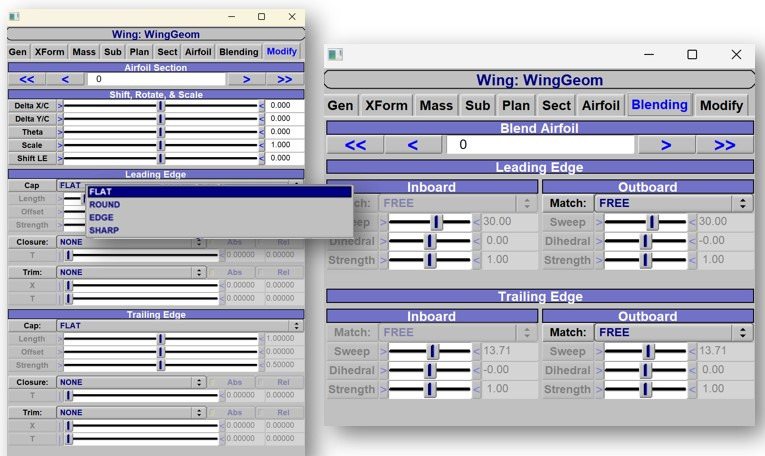Click the >> button under Airfoil Section

284,79
